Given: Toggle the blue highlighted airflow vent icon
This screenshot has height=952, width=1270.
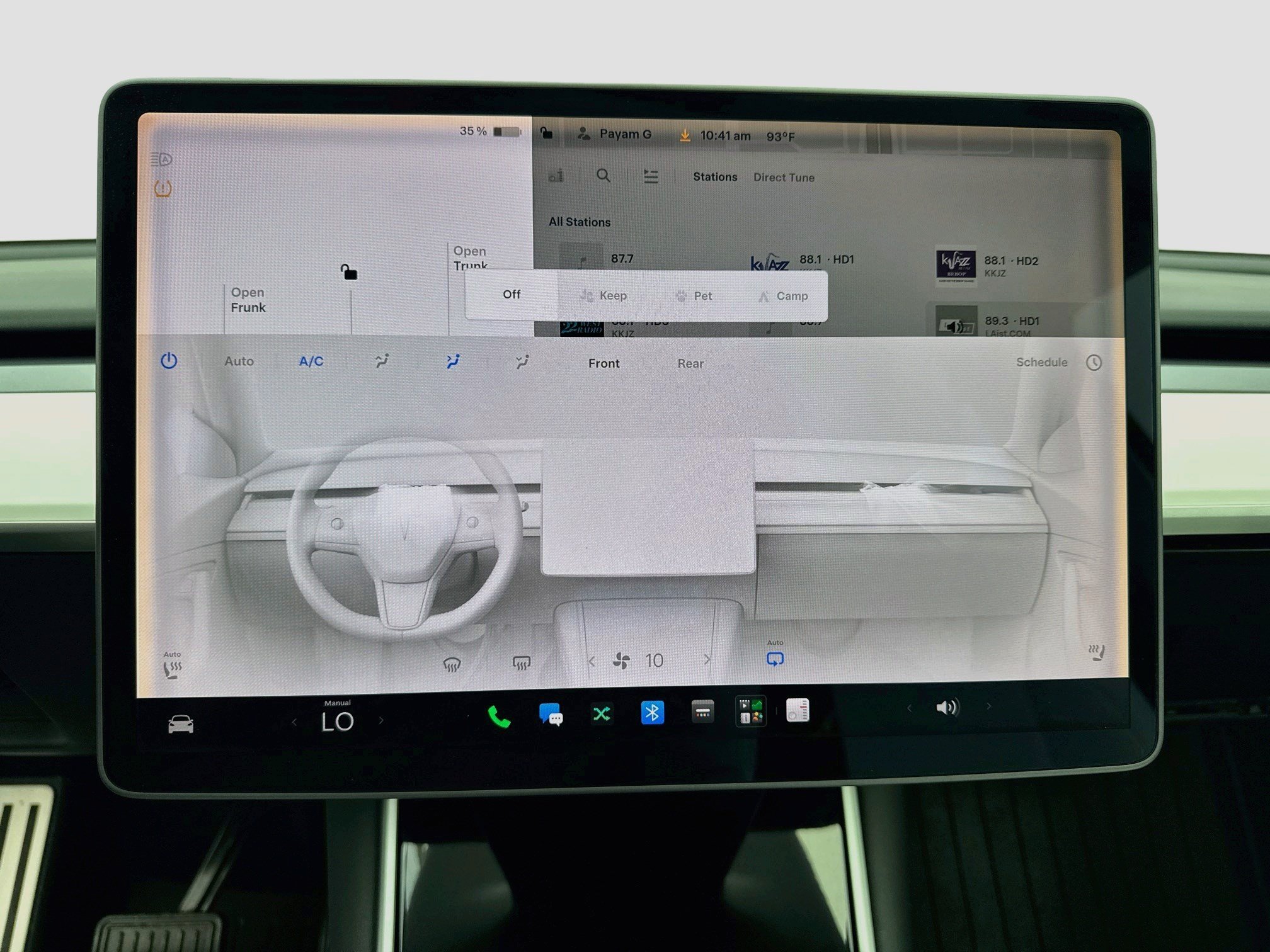Looking at the screenshot, I should [x=453, y=361].
